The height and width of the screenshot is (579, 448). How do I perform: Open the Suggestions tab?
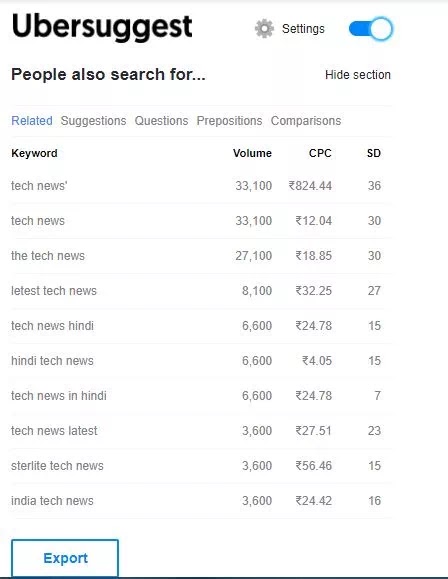(93, 121)
